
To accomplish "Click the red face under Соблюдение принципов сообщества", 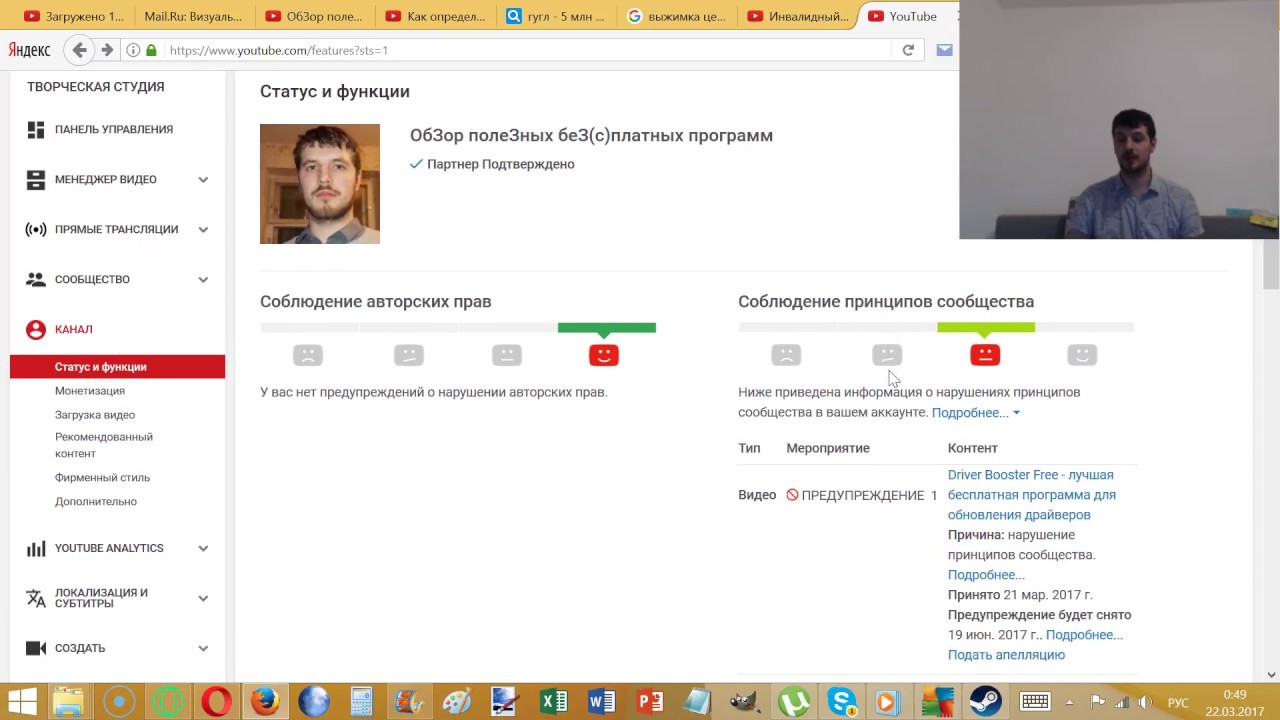I will [985, 354].
